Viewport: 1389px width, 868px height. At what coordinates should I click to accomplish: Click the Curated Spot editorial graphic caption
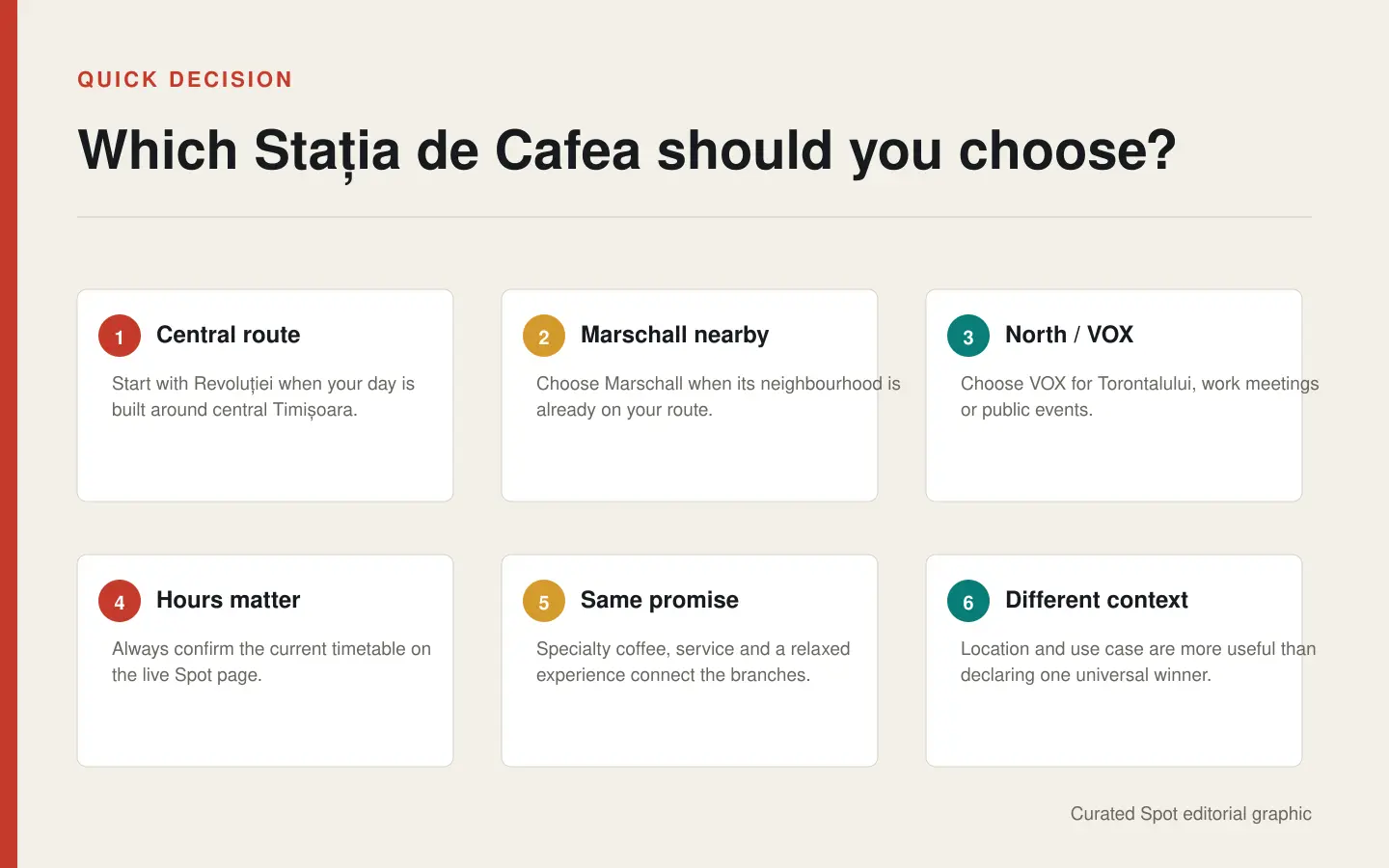(x=1191, y=813)
